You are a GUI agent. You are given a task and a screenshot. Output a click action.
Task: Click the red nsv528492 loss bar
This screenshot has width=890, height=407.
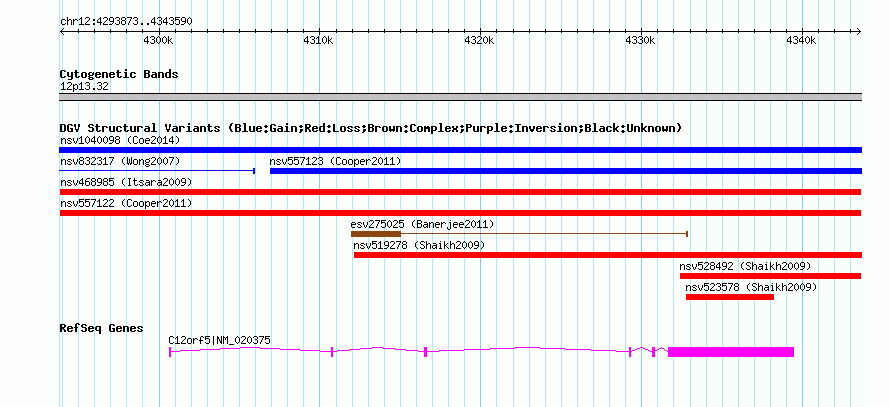[x=770, y=276]
